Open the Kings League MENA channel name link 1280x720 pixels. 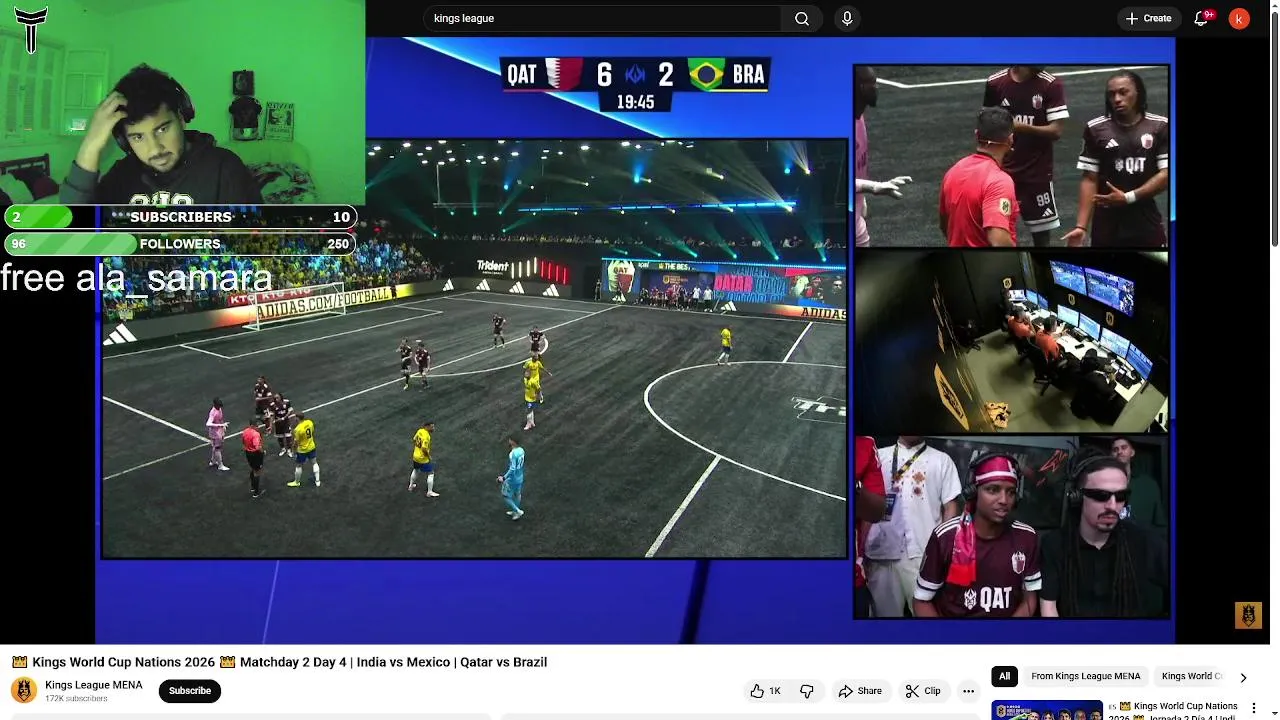click(x=94, y=685)
